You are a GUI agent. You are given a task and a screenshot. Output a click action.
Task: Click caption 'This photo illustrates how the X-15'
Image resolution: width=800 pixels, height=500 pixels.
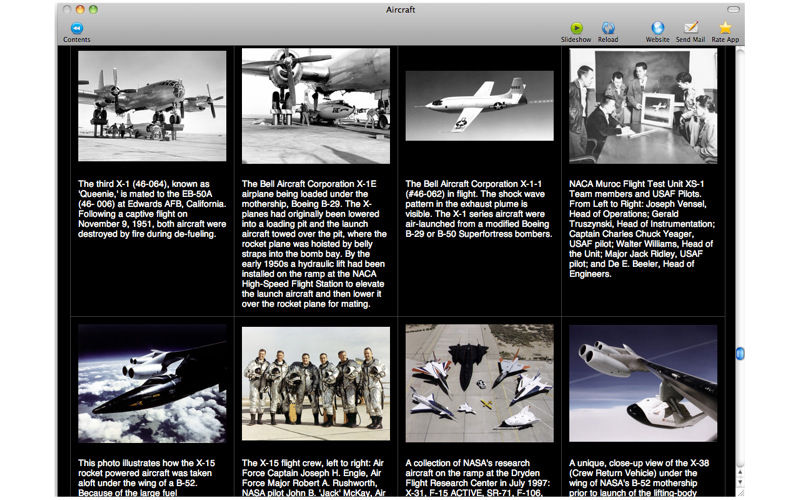(146, 463)
